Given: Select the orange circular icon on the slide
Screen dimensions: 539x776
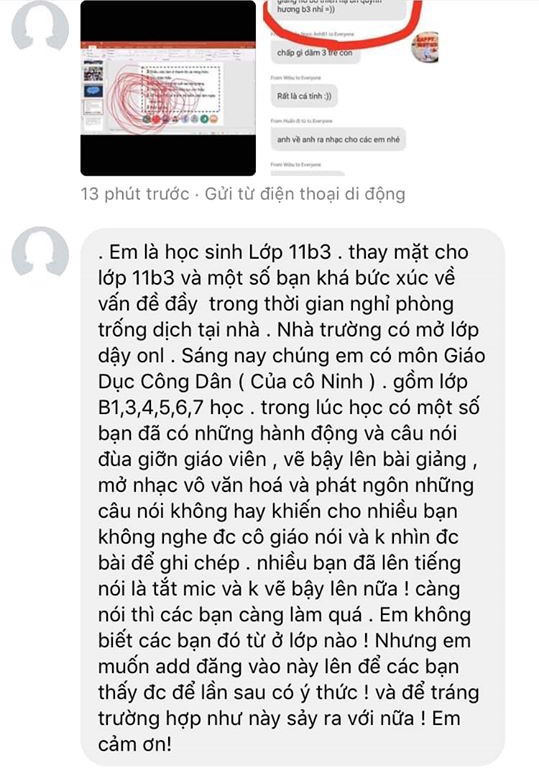Looking at the screenshot, I should click(x=213, y=119).
